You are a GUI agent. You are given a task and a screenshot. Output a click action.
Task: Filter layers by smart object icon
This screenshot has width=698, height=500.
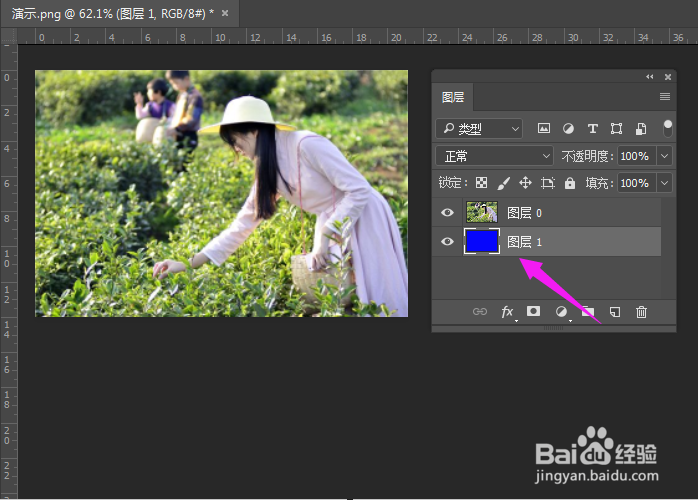click(x=641, y=129)
